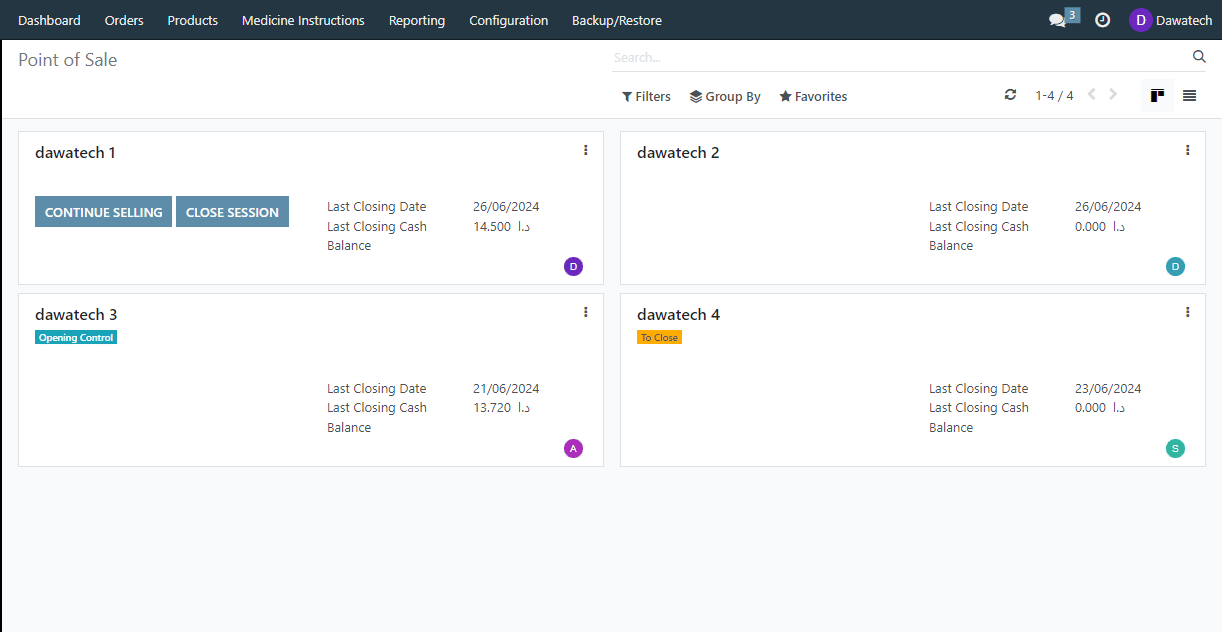Viewport: 1222px width, 632px height.
Task: Click the 21/06/2024 closing date
Action: click(x=506, y=388)
